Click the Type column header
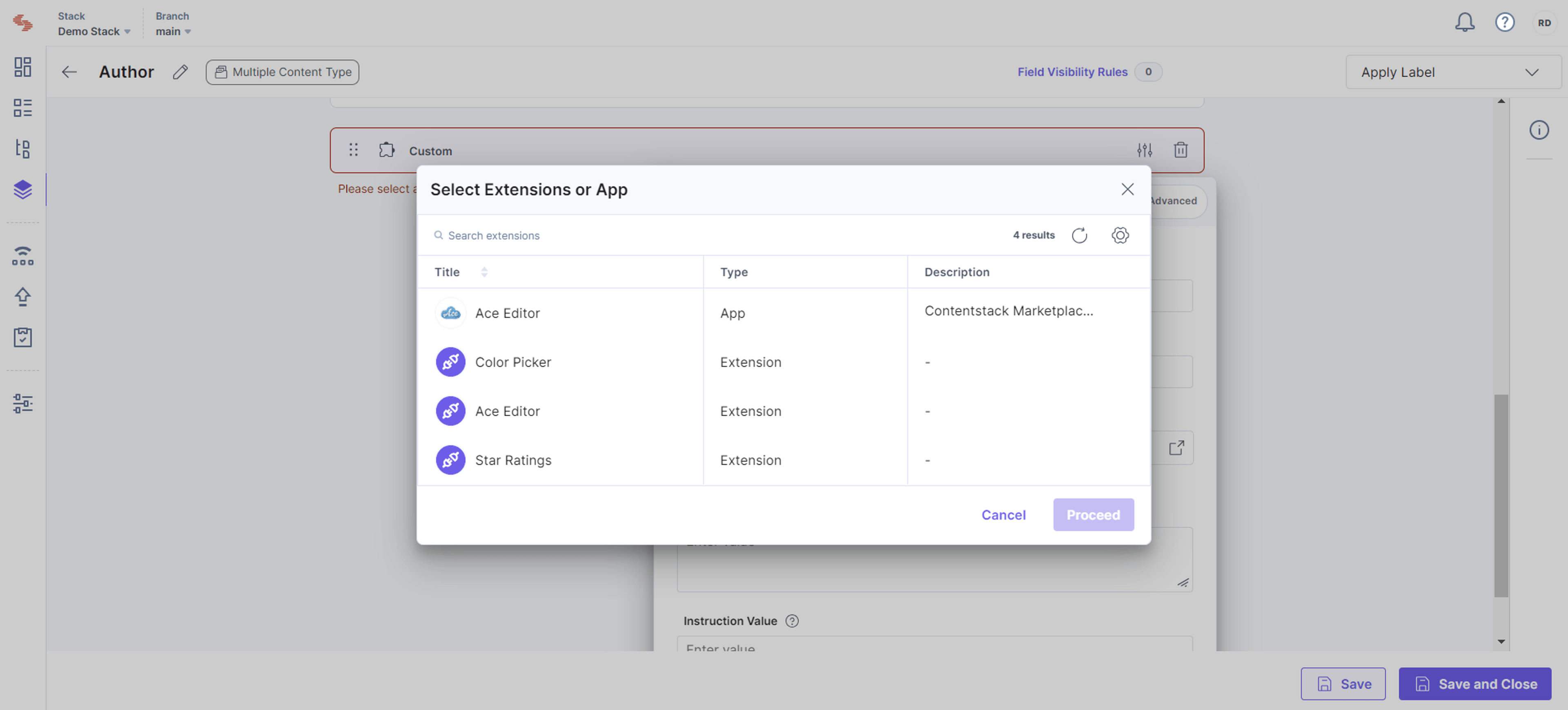Viewport: 1568px width, 710px height. [x=733, y=272]
